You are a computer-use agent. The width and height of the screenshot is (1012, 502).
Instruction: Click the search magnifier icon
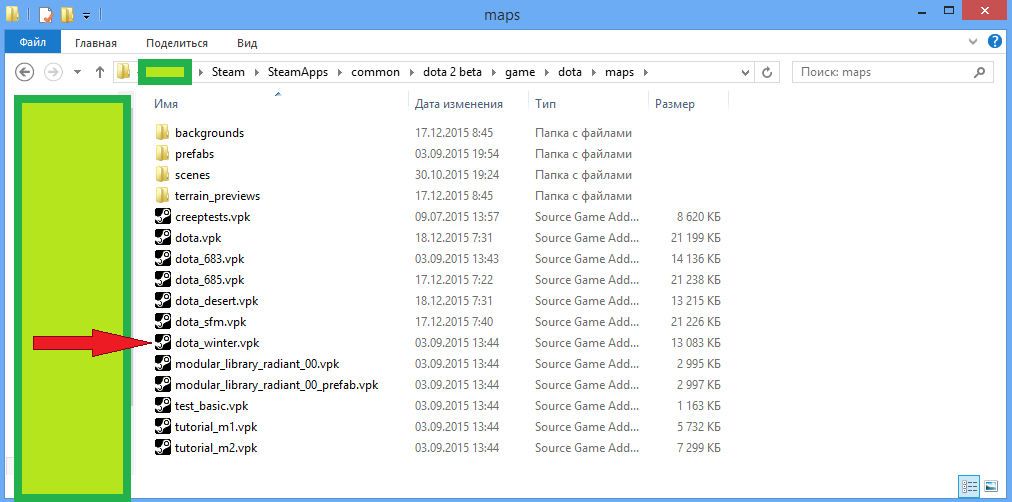click(x=979, y=72)
